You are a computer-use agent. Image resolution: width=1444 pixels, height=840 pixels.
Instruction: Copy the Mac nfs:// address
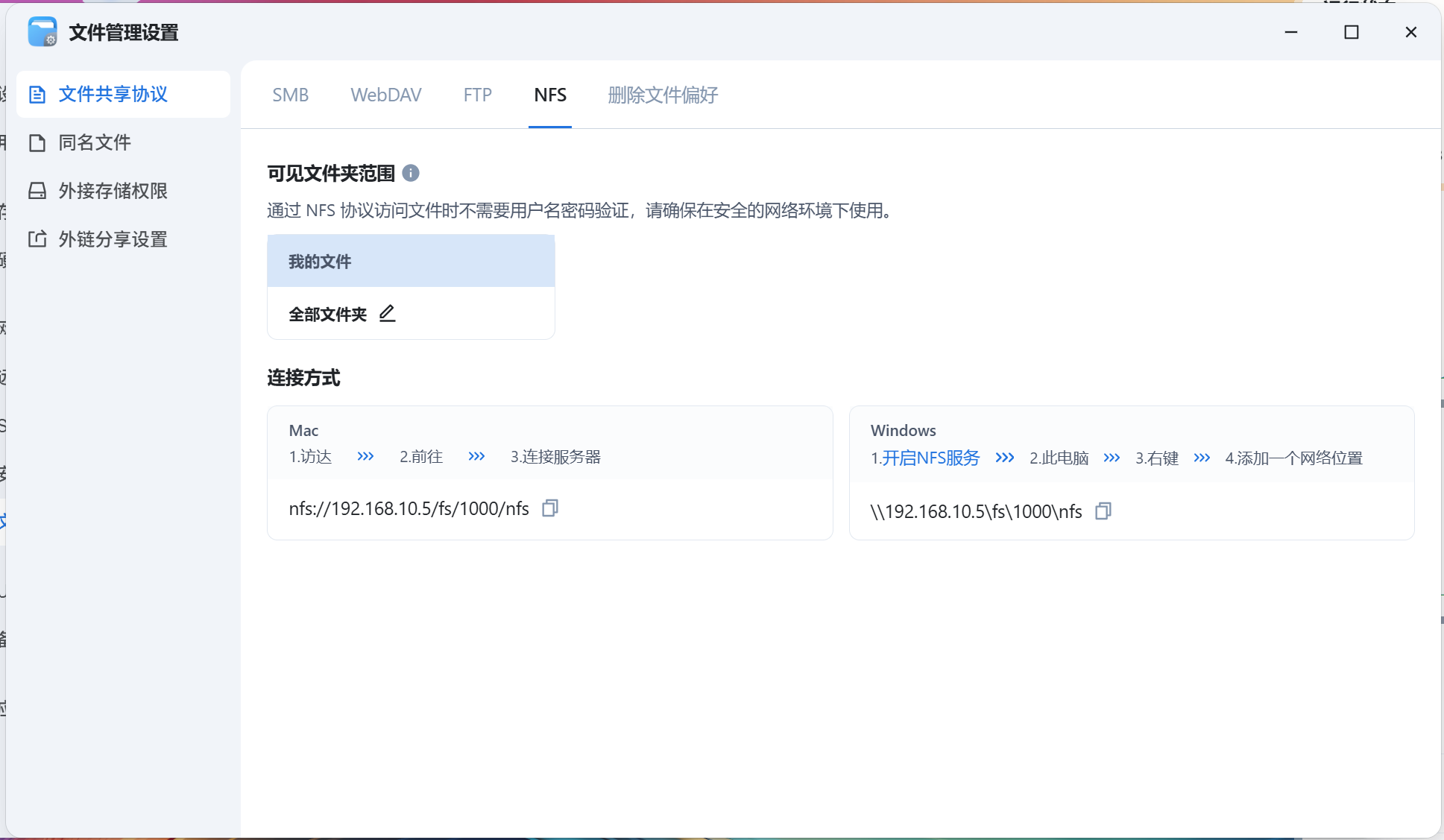pyautogui.click(x=550, y=508)
